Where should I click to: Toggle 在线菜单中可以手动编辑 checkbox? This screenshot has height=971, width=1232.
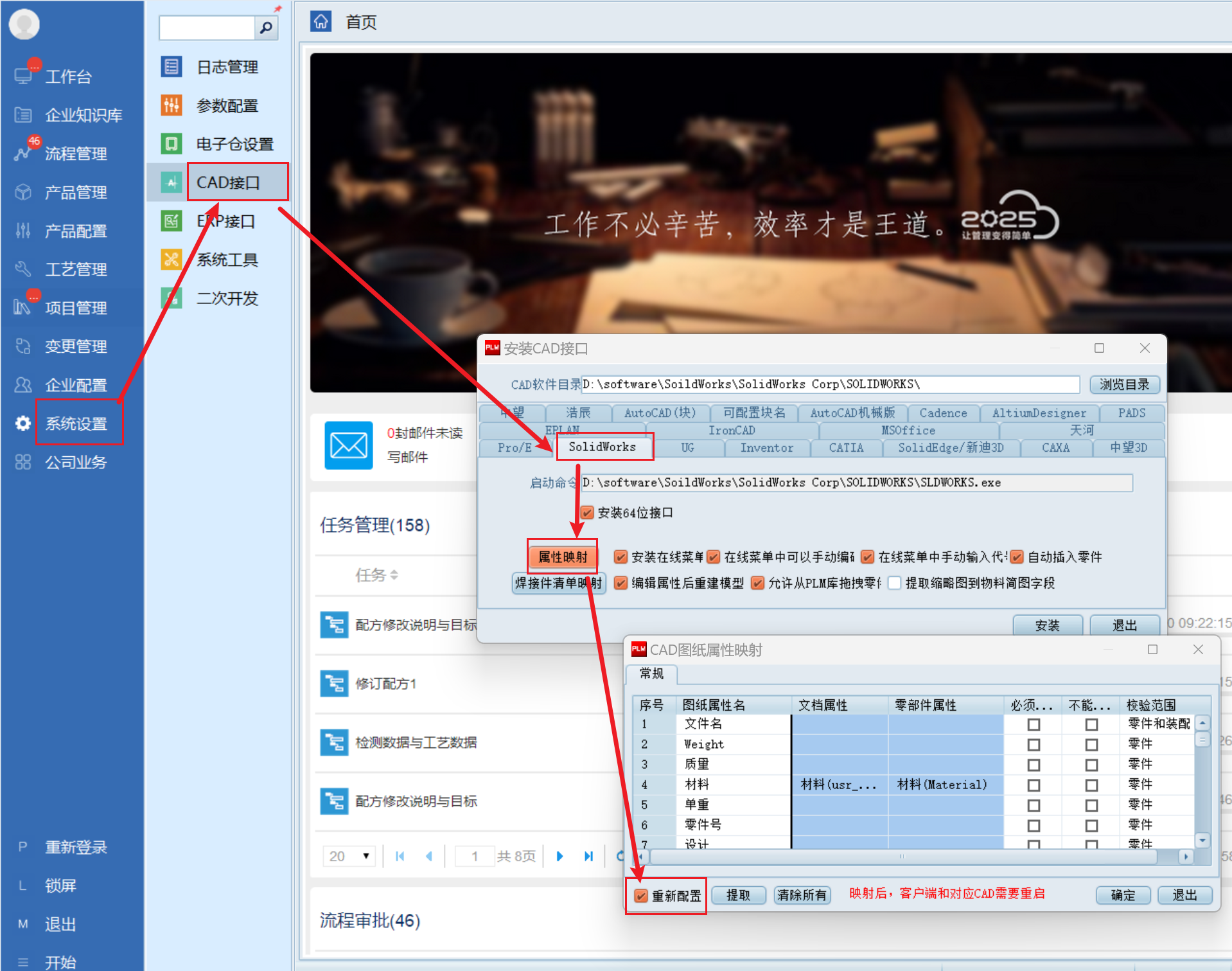713,557
